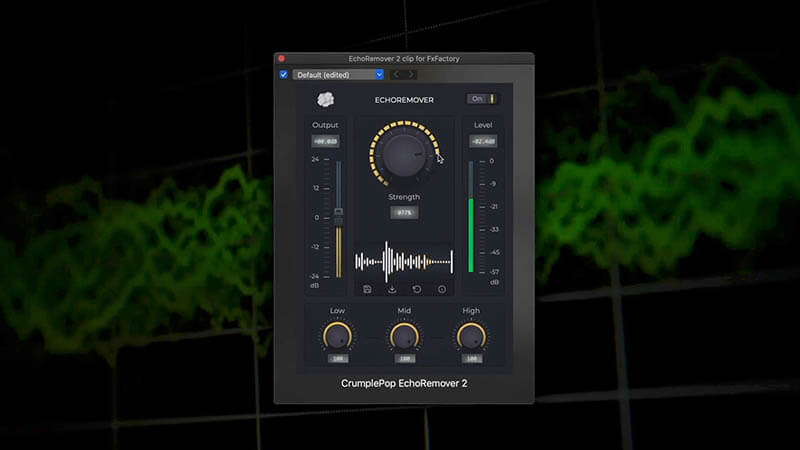This screenshot has height=450, width=800.
Task: Click the info circle icon
Action: (442, 289)
